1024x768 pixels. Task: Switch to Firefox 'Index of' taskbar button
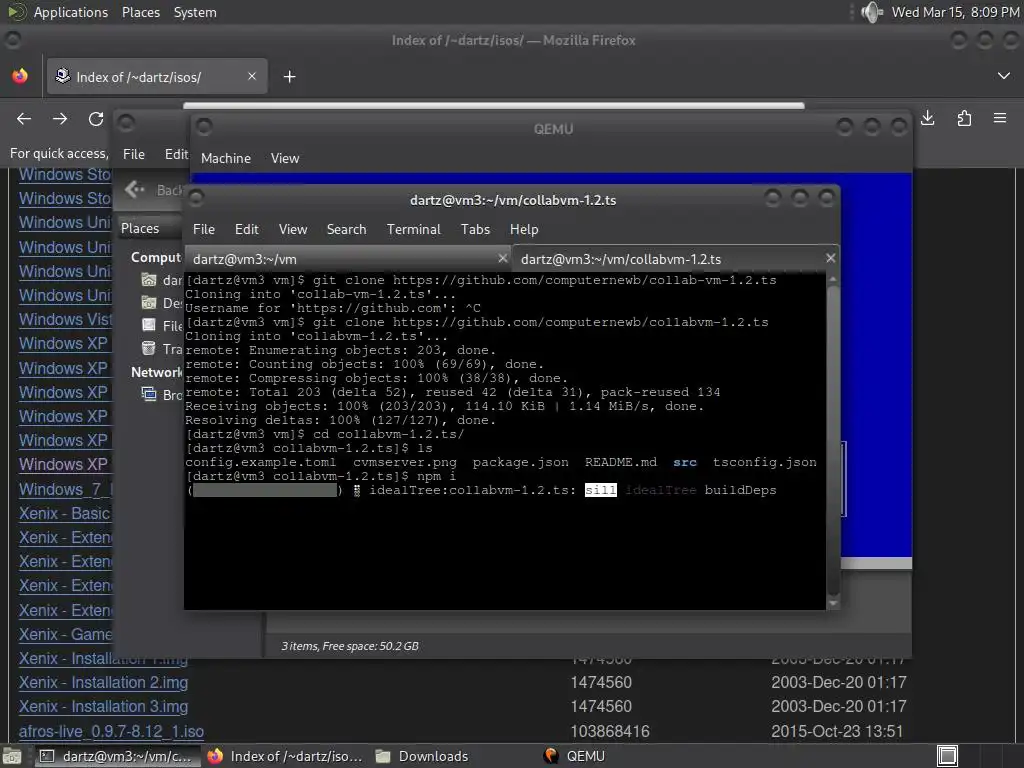click(285, 756)
